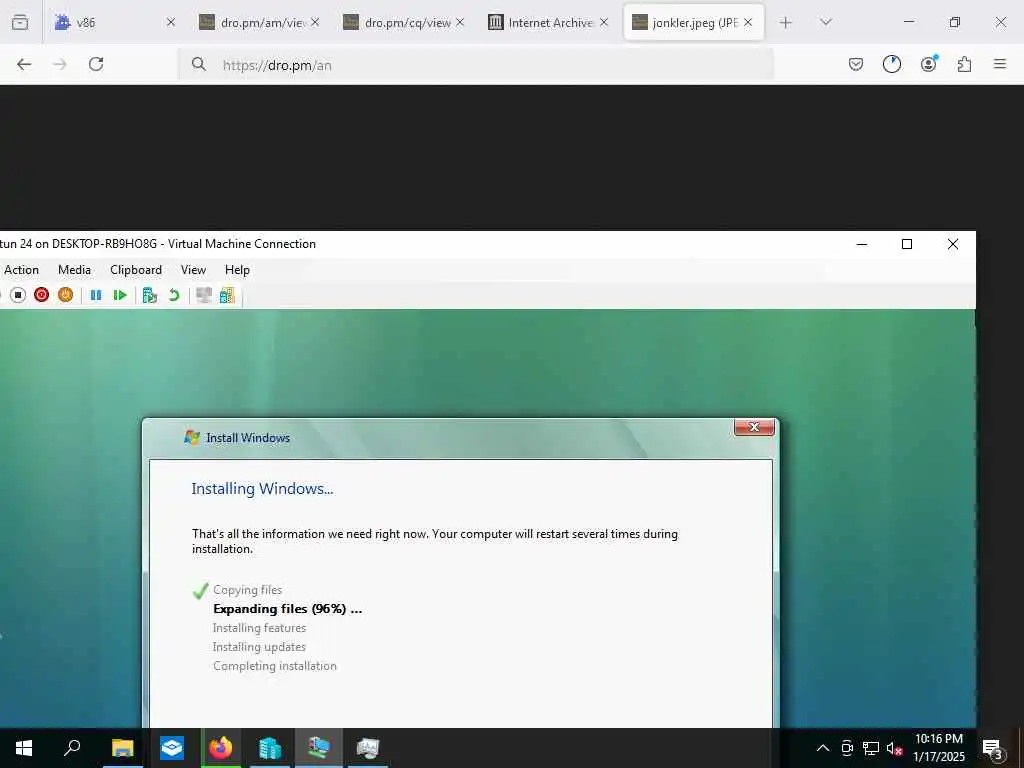1024x768 pixels.
Task: Close the Internet Archive tab
Action: pyautogui.click(x=604, y=22)
